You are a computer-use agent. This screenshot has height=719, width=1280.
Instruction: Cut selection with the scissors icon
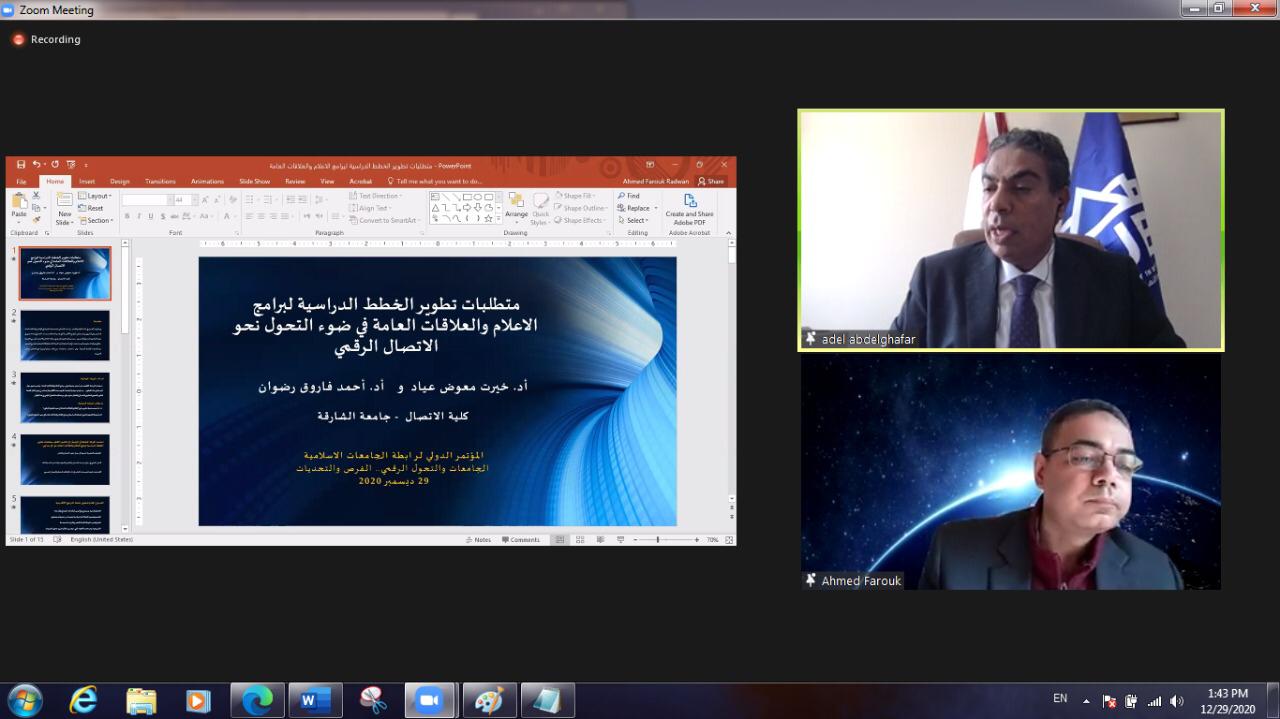point(36,196)
